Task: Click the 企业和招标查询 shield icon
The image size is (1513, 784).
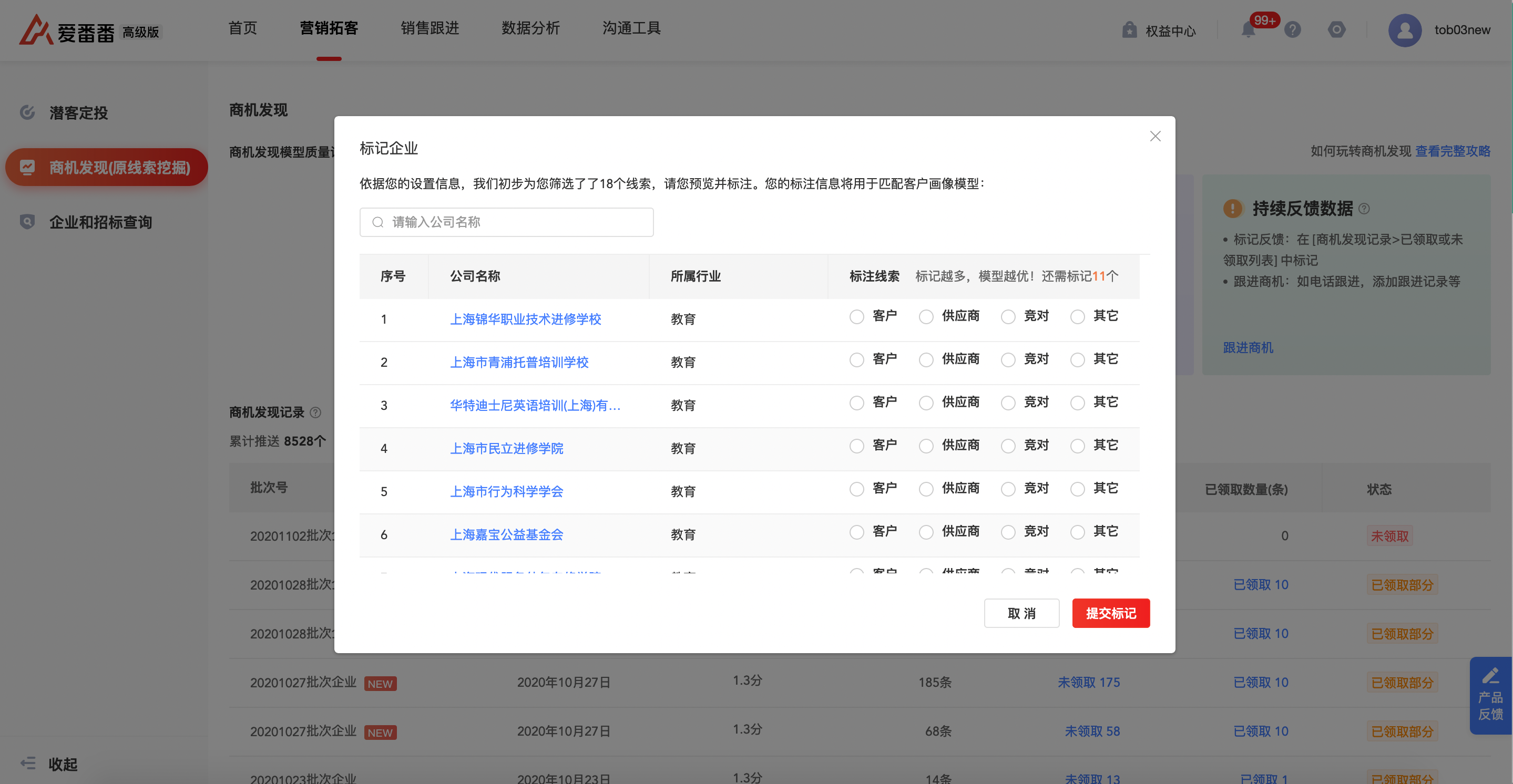Action: (x=28, y=222)
